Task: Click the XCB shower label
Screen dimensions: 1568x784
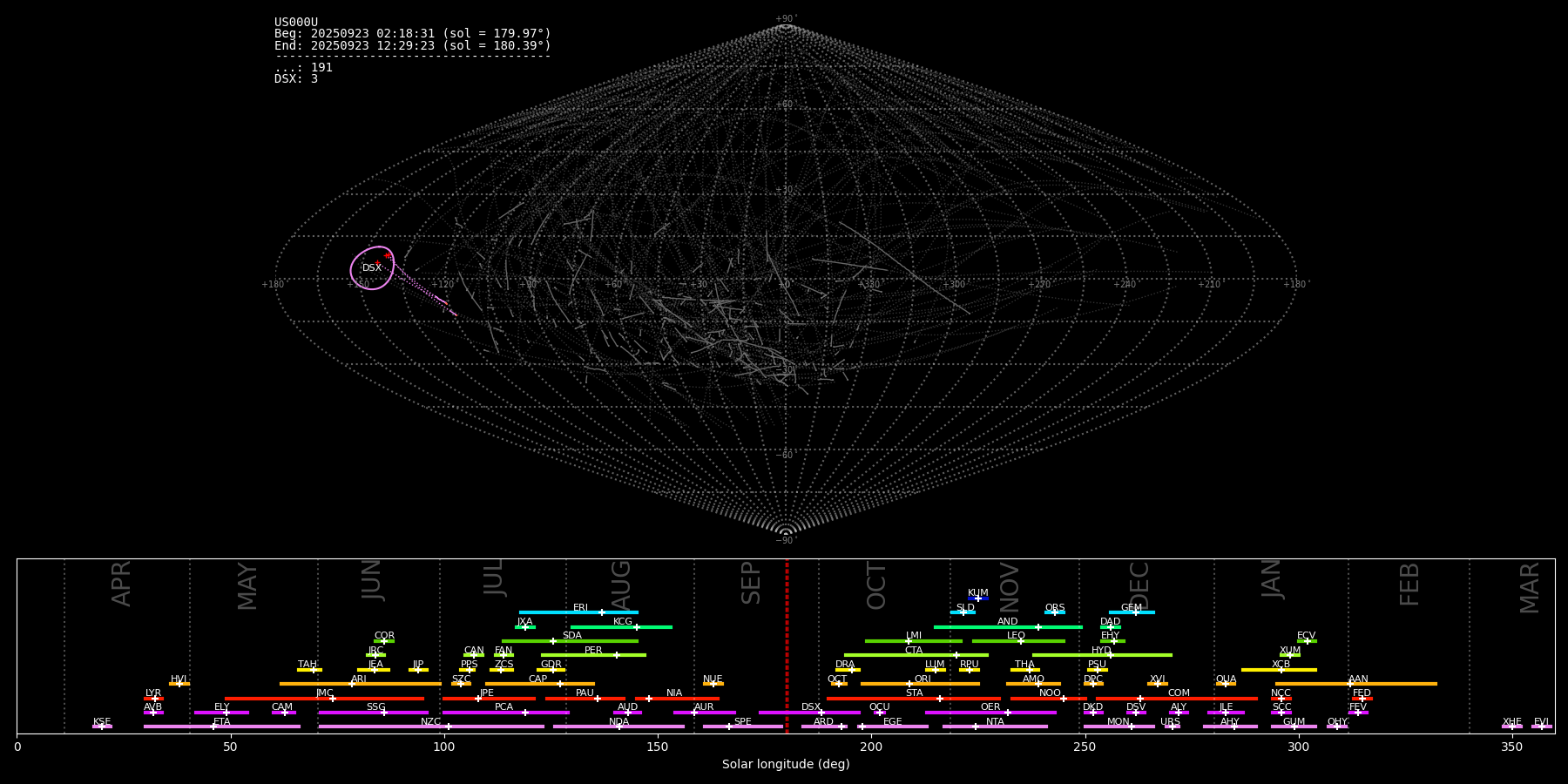Action: pyautogui.click(x=1281, y=665)
